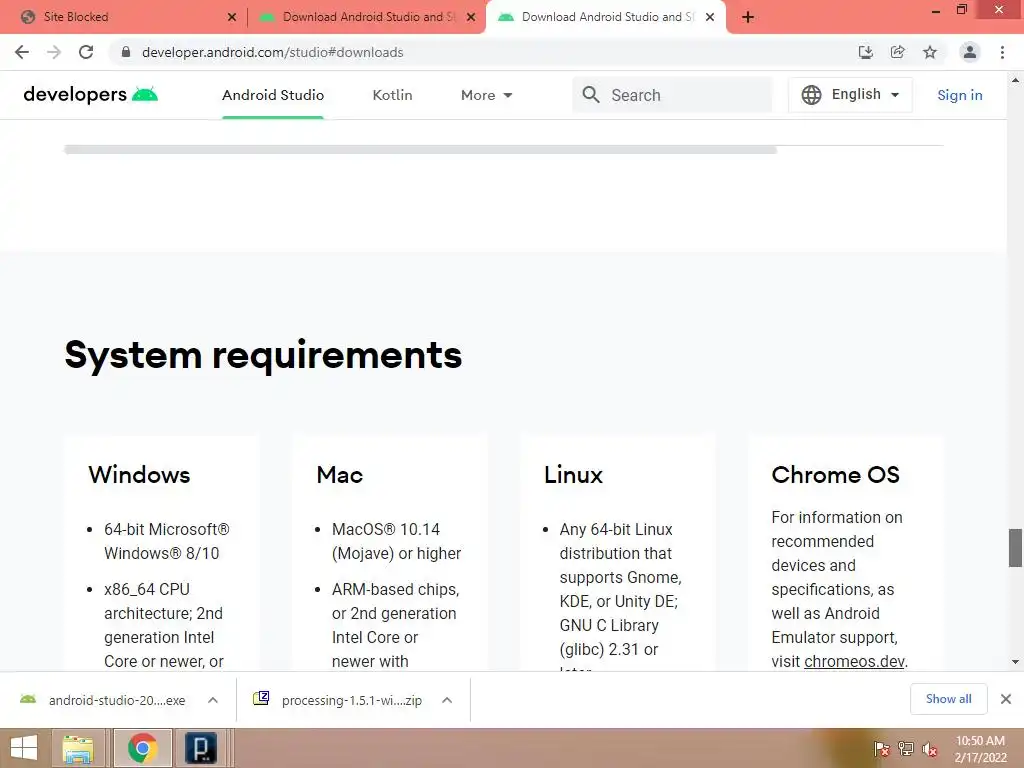Open the English language dropdown
1024x768 pixels.
pos(850,95)
